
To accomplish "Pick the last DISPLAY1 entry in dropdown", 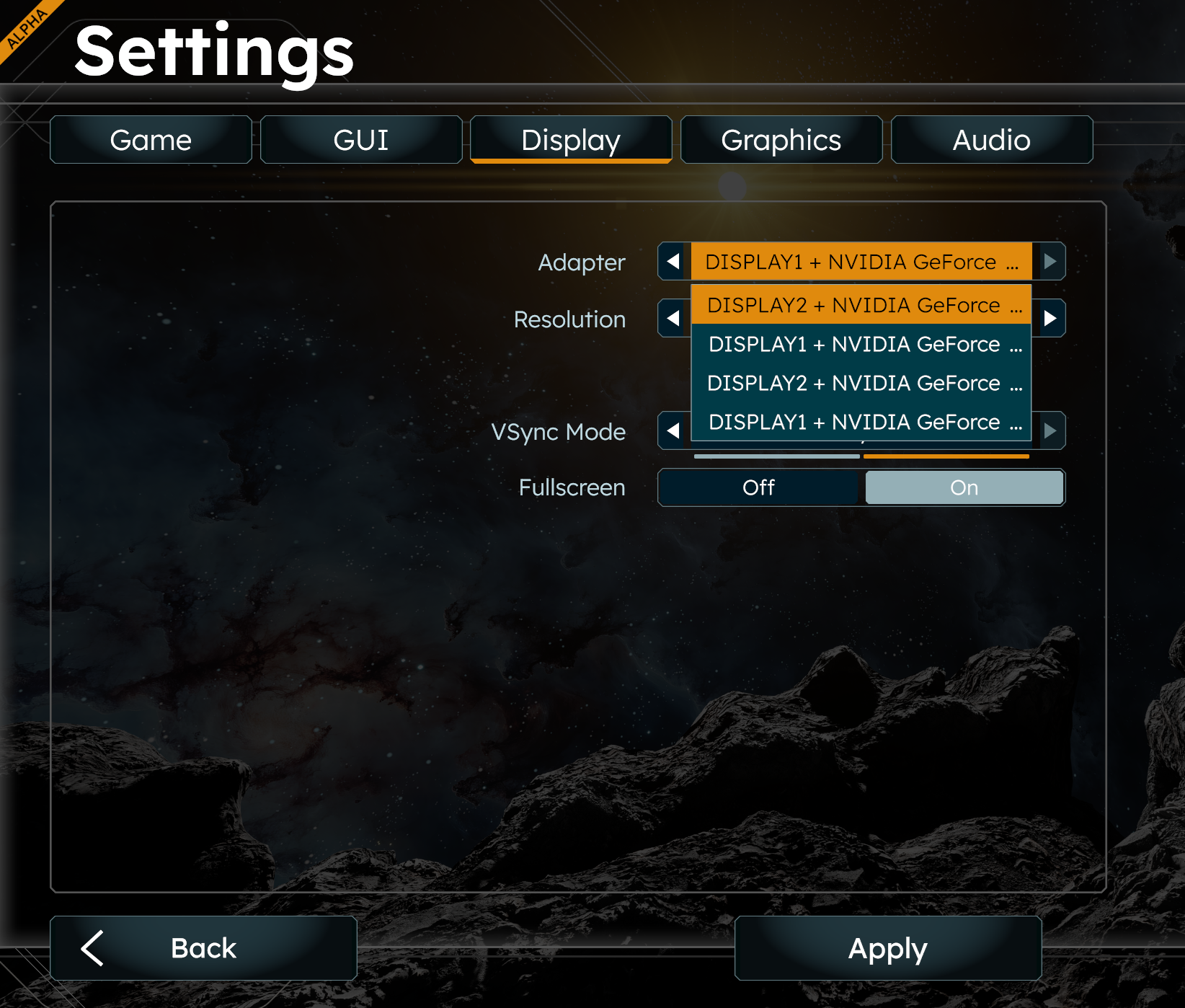I will [x=861, y=422].
